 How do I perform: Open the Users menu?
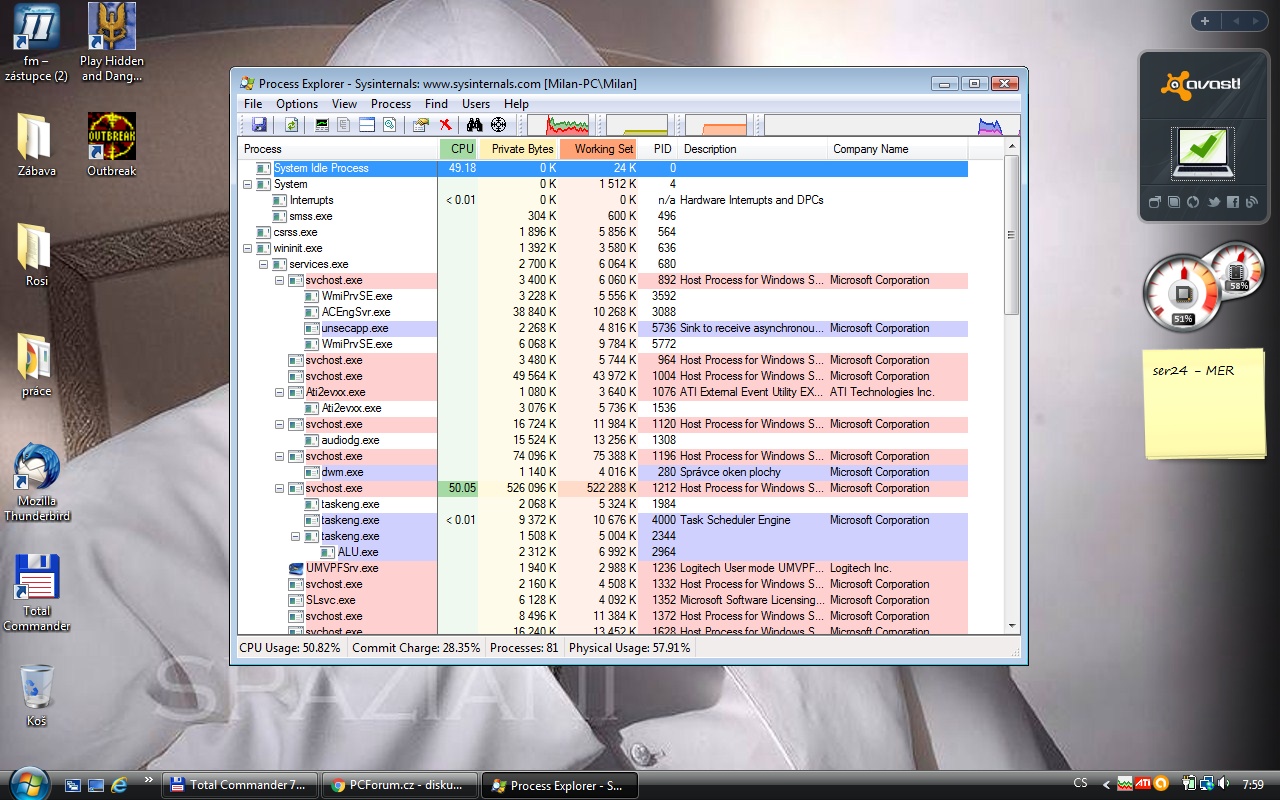pos(476,104)
